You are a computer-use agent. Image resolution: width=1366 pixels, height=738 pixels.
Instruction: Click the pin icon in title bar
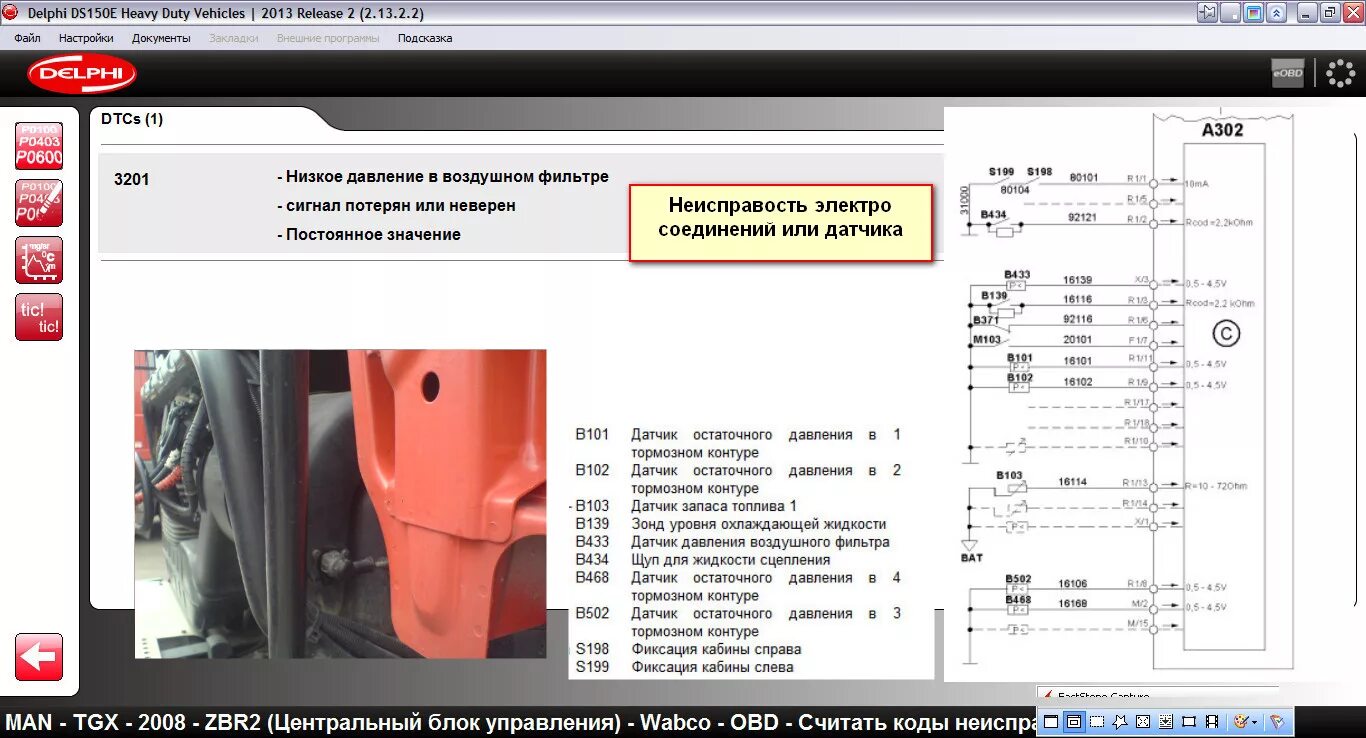point(1208,13)
